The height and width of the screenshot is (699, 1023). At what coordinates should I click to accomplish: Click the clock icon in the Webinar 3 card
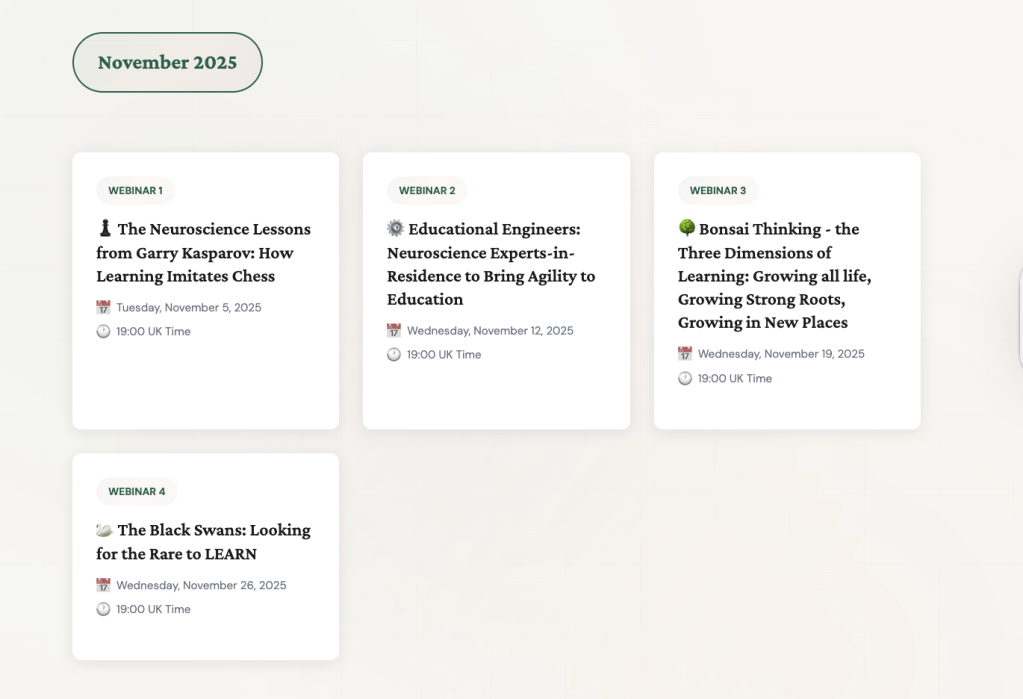click(685, 379)
